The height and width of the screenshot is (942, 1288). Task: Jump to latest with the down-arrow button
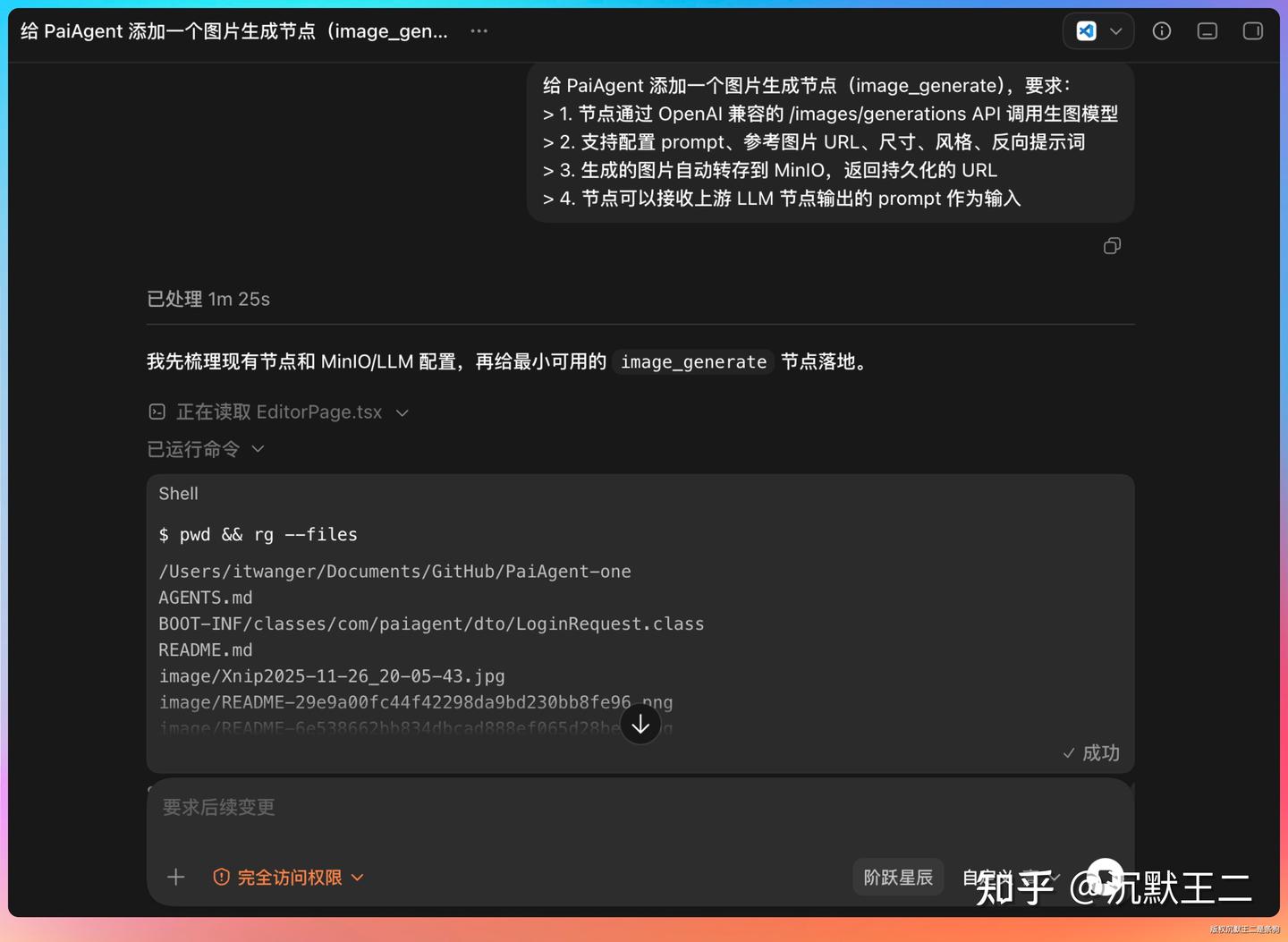click(640, 725)
